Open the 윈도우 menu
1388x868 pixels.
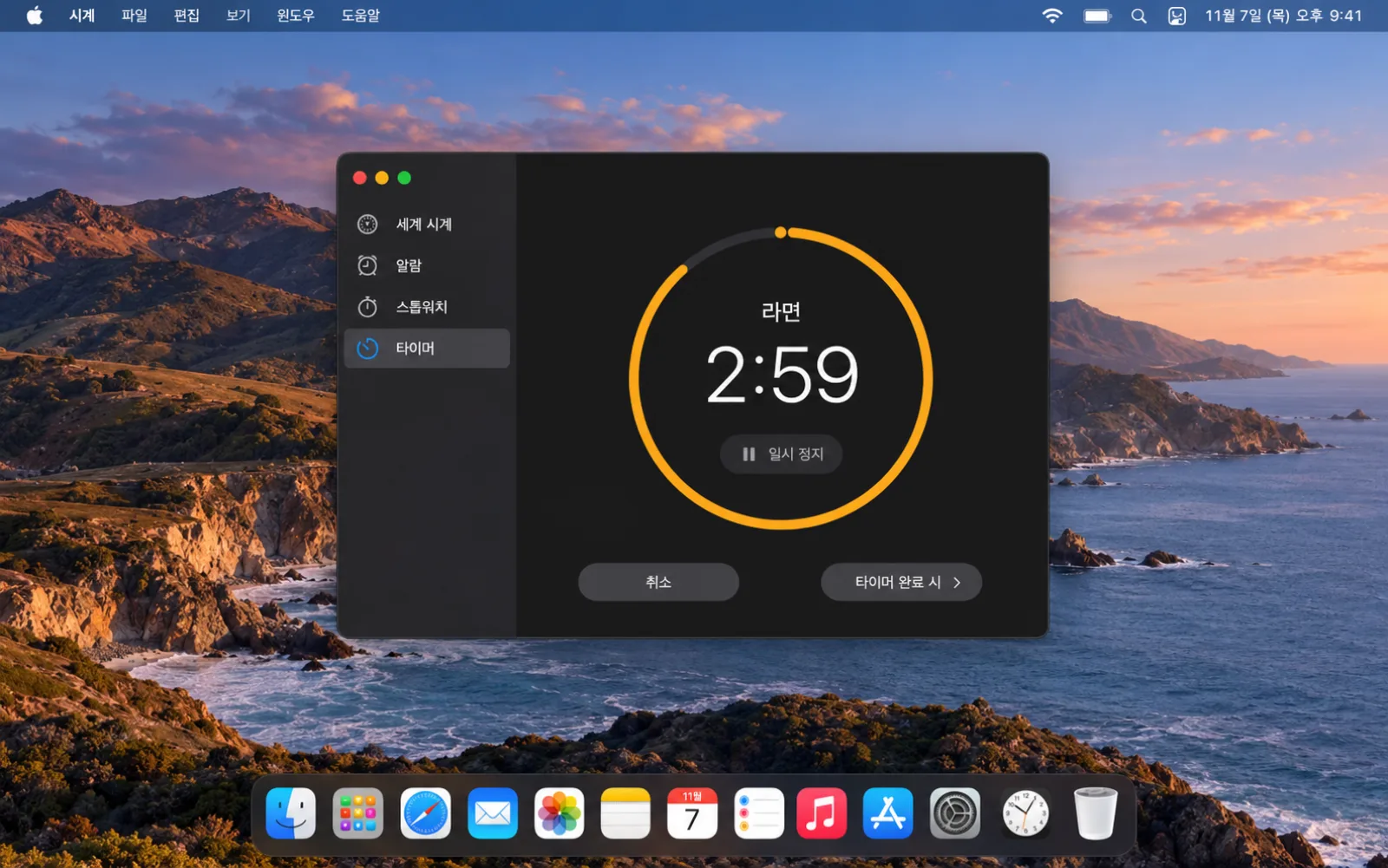click(x=296, y=16)
